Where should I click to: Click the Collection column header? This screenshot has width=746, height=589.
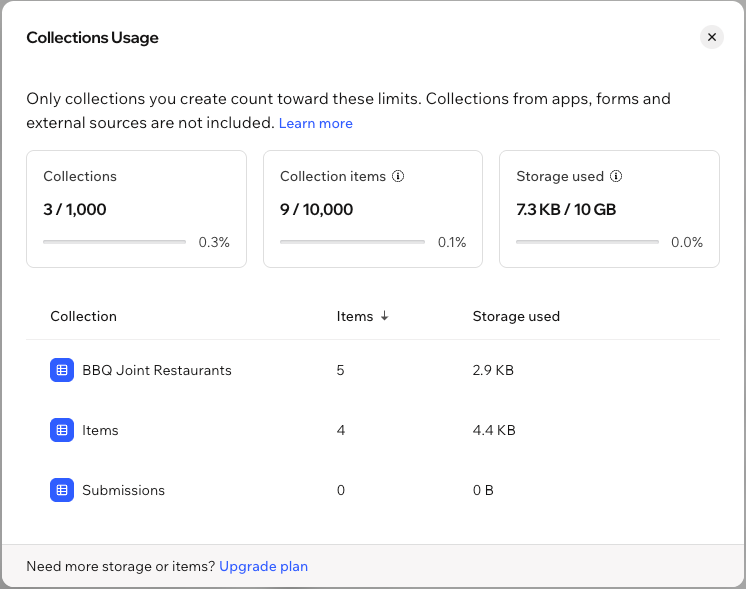click(x=83, y=316)
